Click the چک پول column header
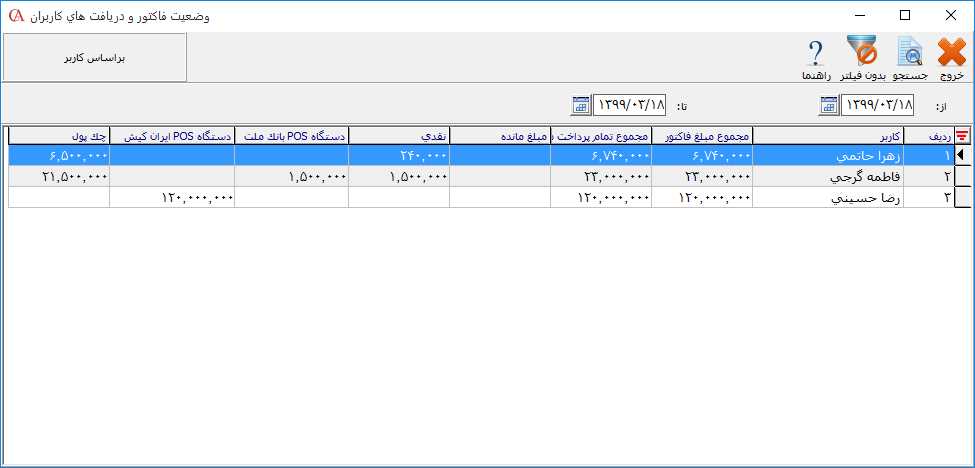Image resolution: width=975 pixels, height=468 pixels. (59, 136)
